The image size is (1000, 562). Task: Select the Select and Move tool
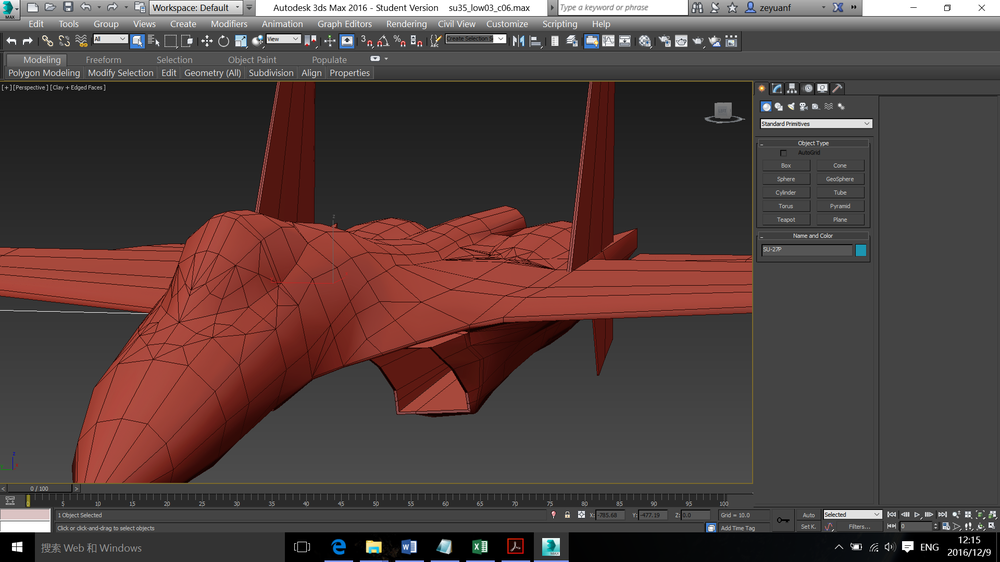click(206, 41)
